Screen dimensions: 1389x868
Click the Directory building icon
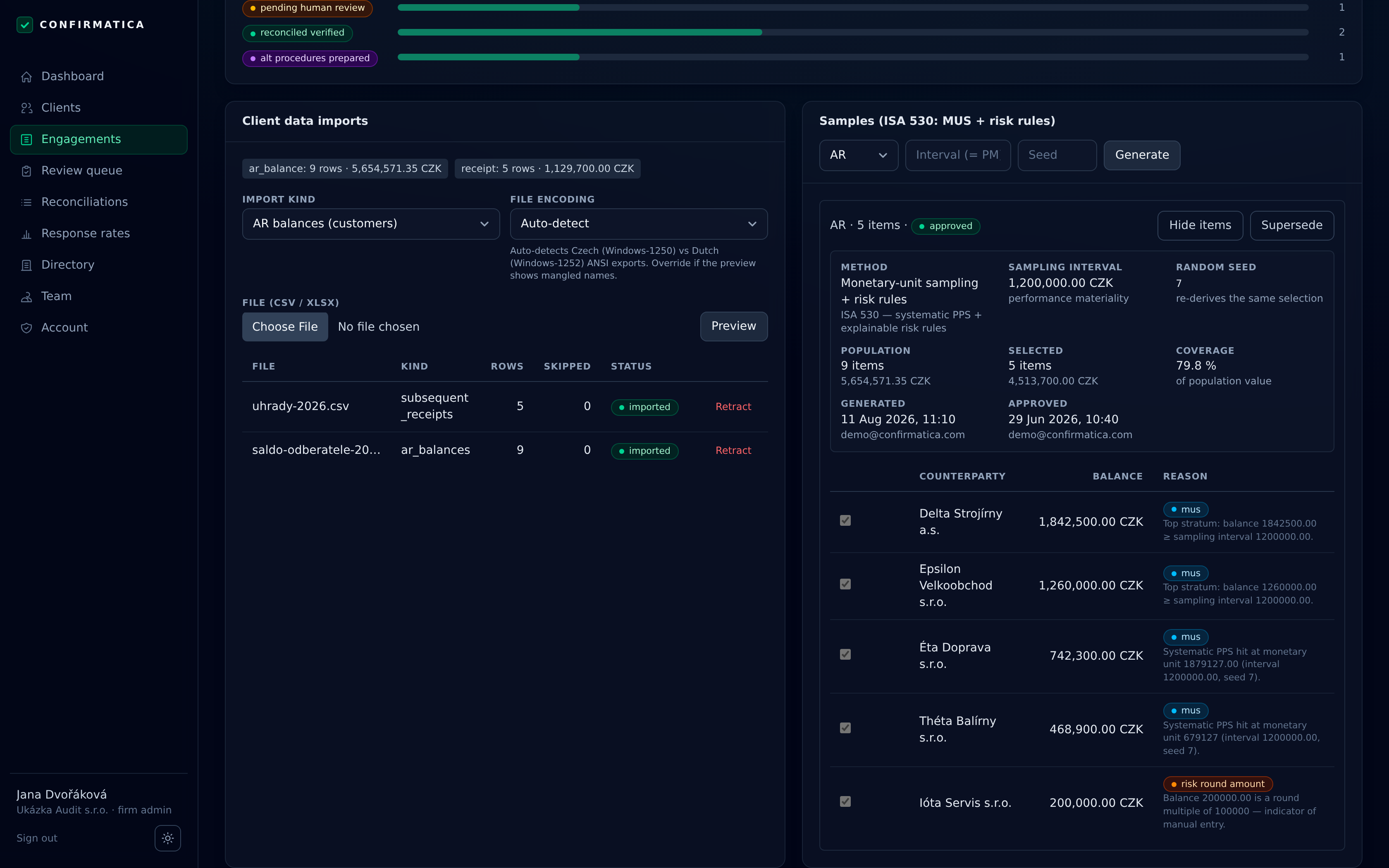click(26, 265)
